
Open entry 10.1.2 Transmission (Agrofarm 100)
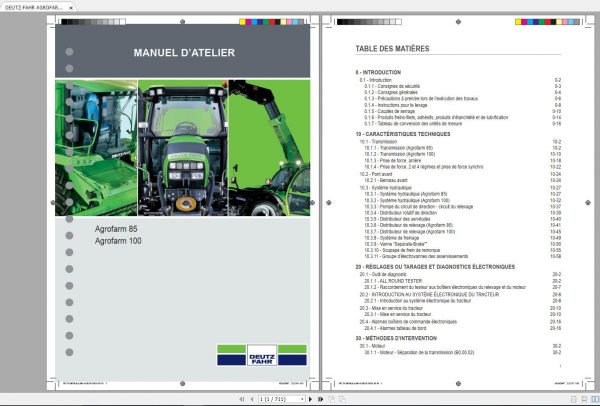pos(399,154)
